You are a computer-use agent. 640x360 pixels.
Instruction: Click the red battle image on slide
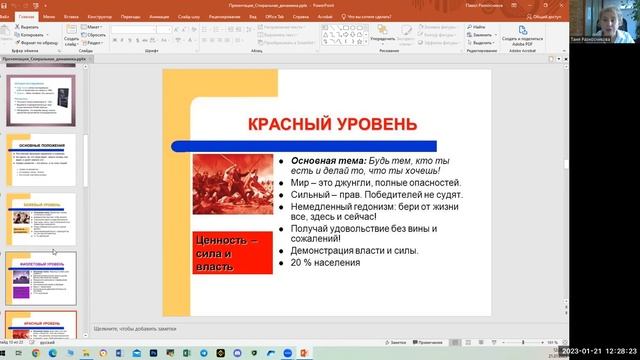[x=233, y=184]
